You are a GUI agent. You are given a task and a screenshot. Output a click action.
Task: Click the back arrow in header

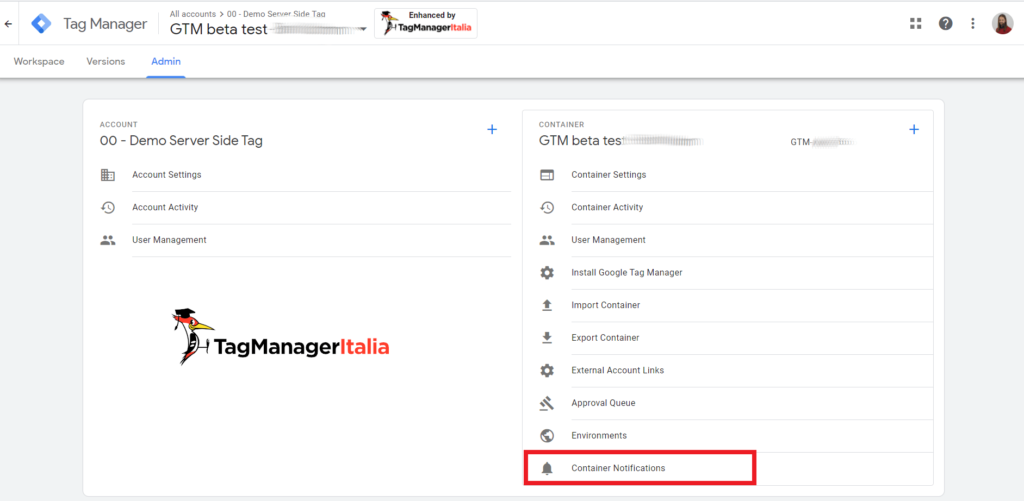tap(8, 24)
